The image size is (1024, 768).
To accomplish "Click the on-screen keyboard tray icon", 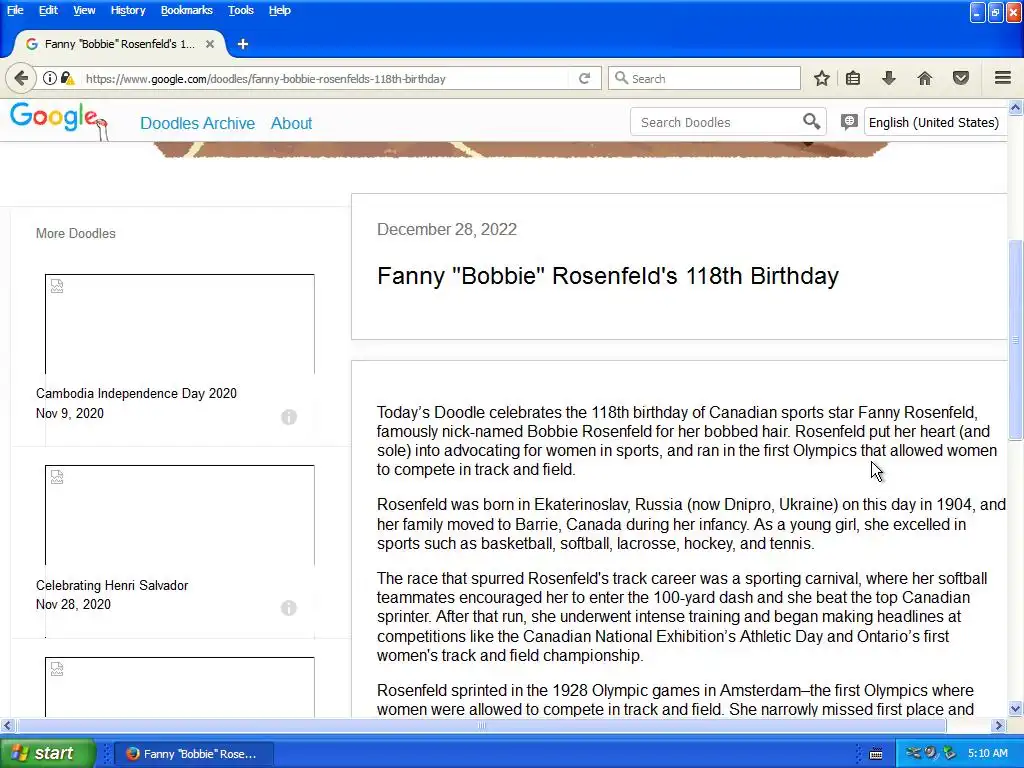I will (x=876, y=754).
